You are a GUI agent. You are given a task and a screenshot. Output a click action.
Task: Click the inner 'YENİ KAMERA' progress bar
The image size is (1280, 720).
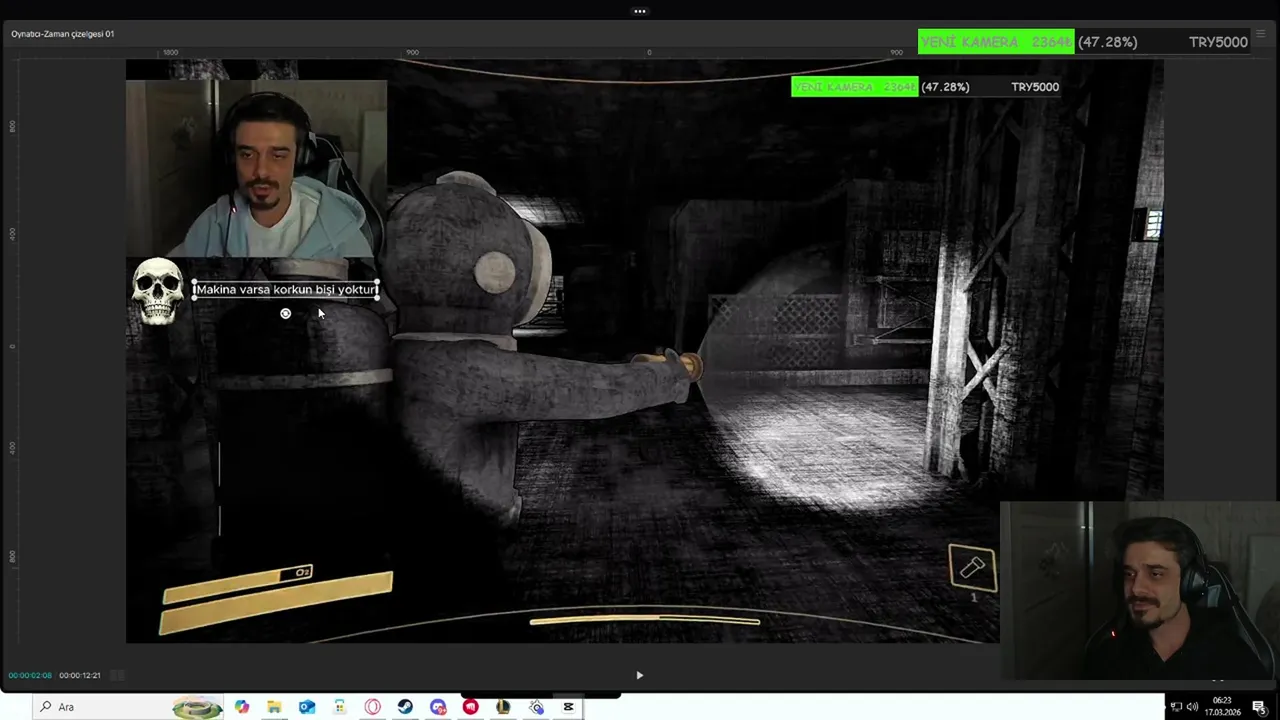(854, 87)
